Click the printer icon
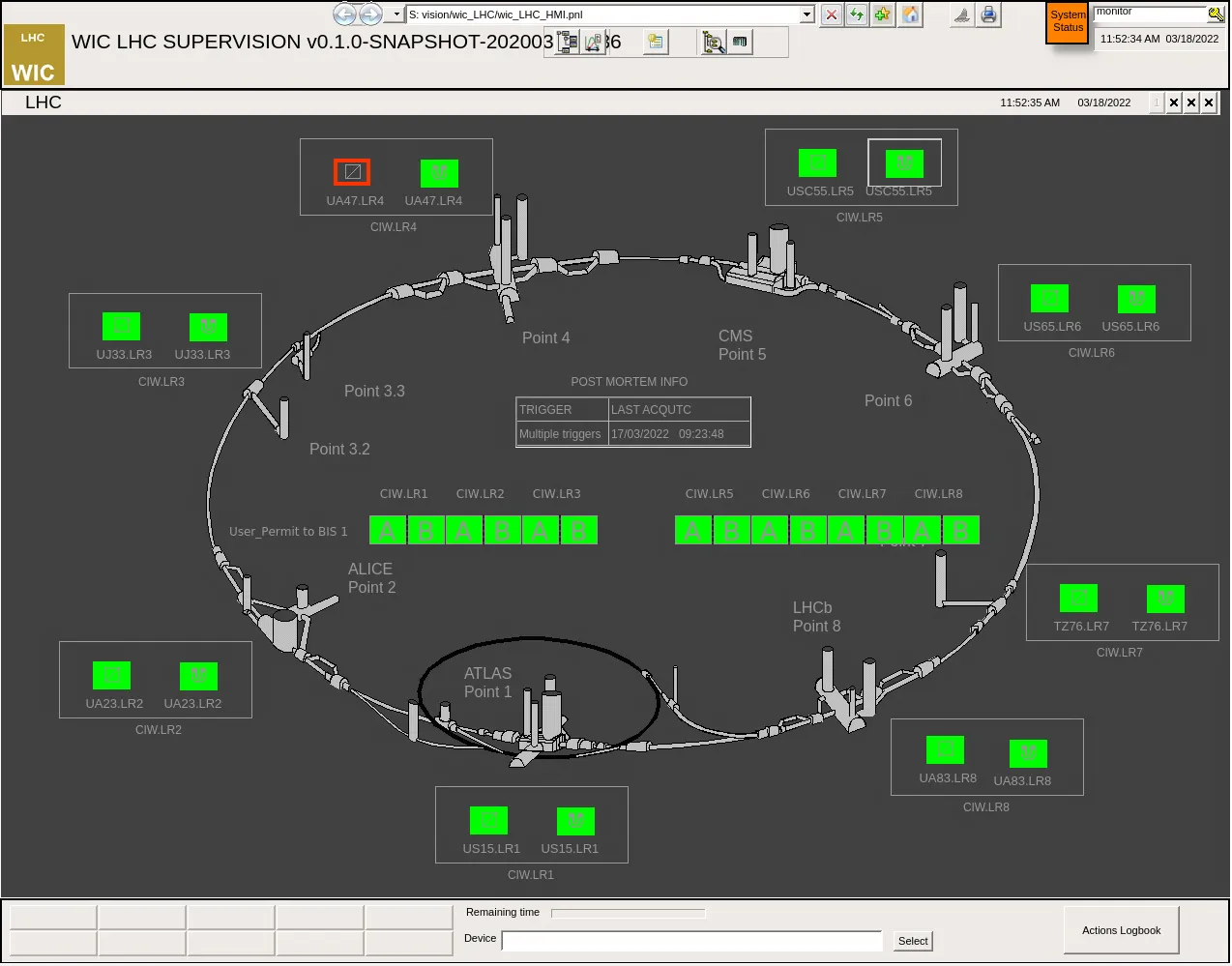1232x966 pixels. click(988, 15)
